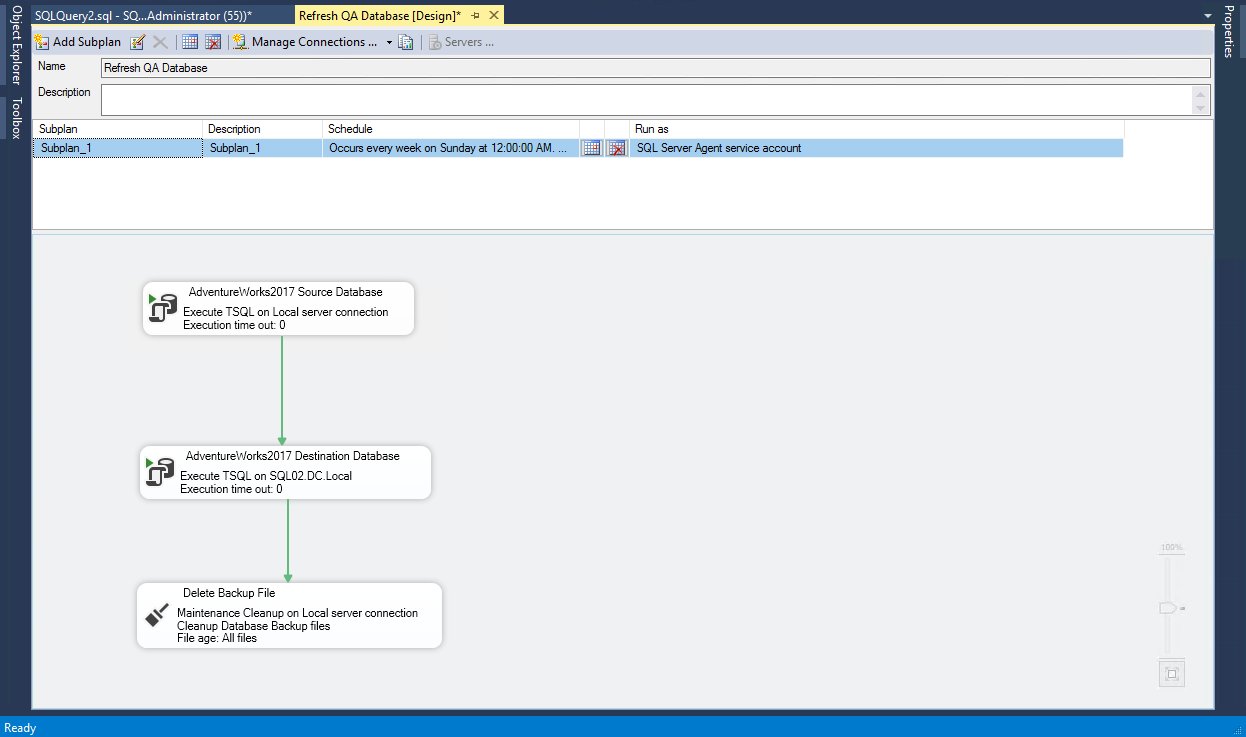Click the Run as column header
This screenshot has height=737, width=1246.
[877, 129]
